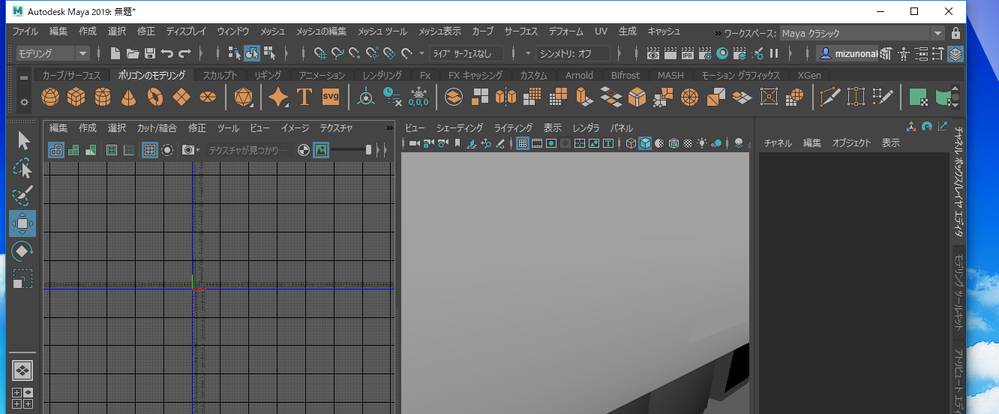Select the Move tool in toolbox
The image size is (999, 414).
[22, 224]
